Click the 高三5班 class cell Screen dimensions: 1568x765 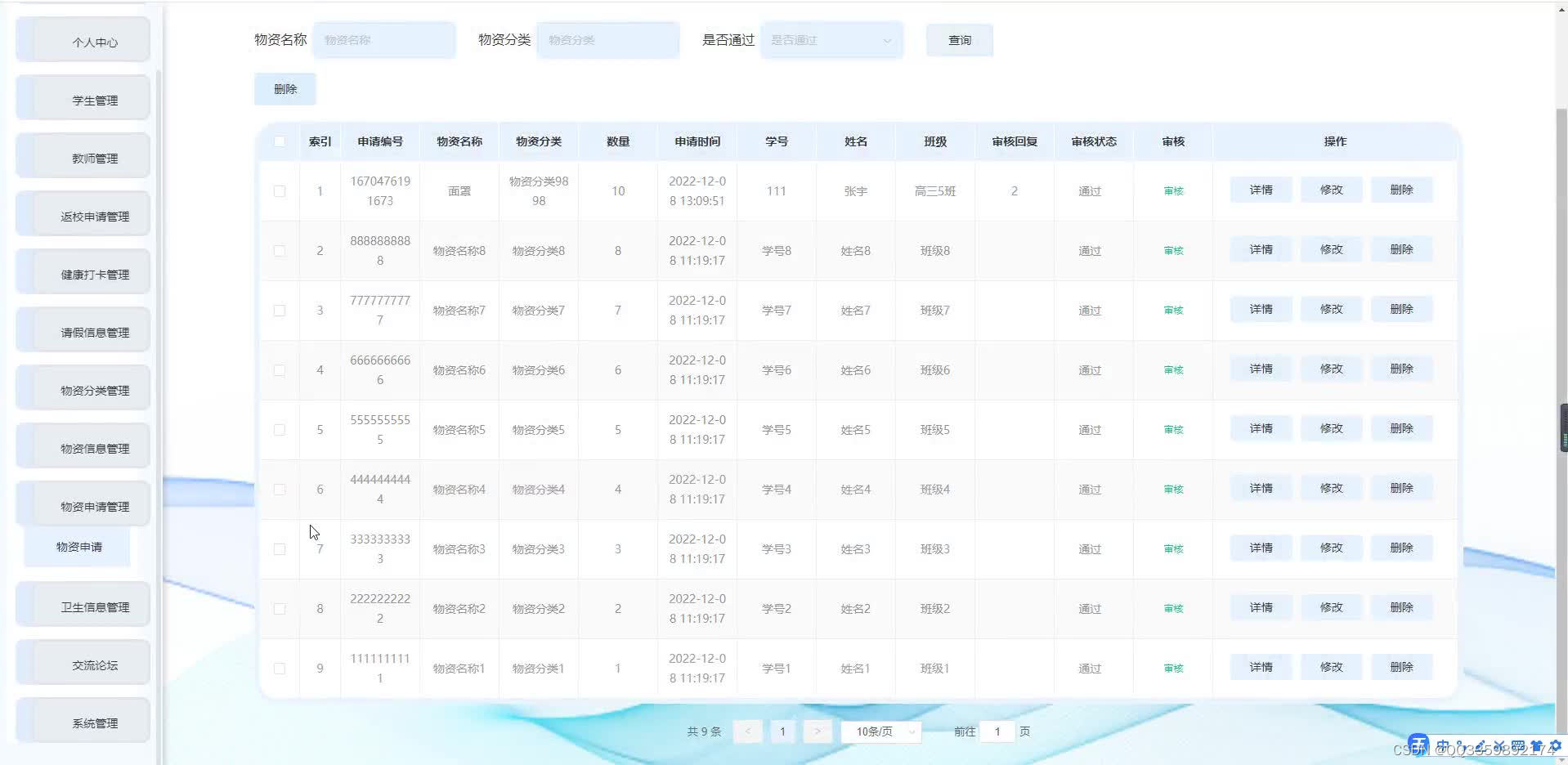[935, 191]
